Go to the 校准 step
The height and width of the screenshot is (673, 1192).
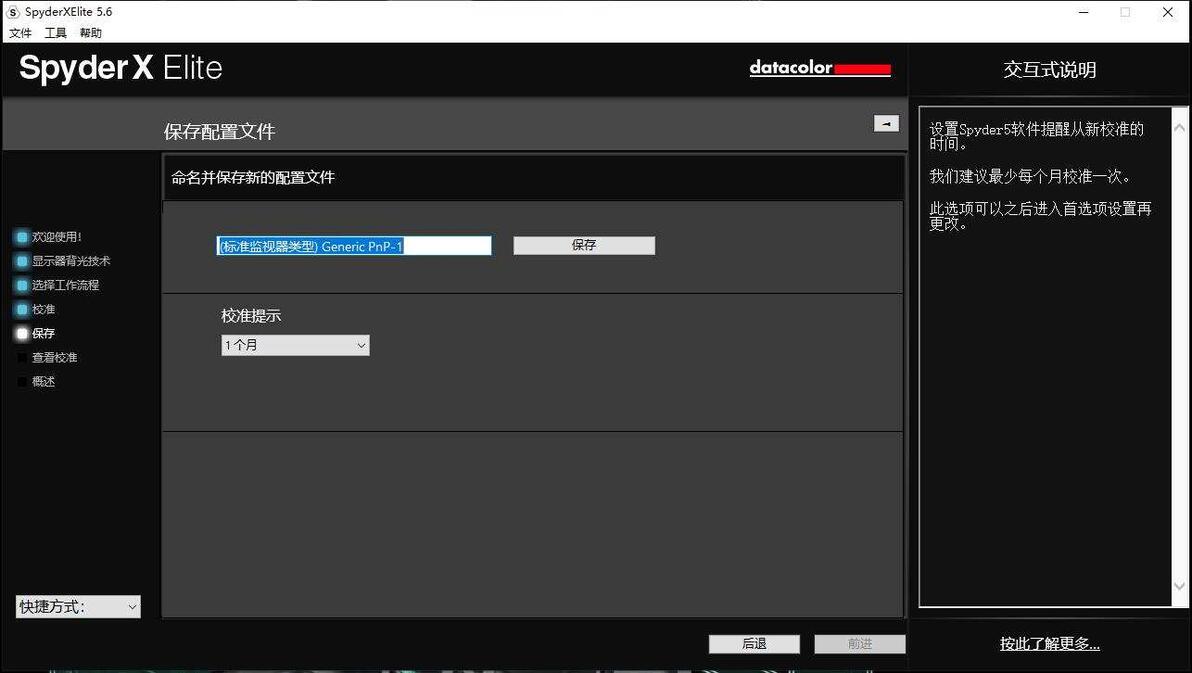point(36,310)
